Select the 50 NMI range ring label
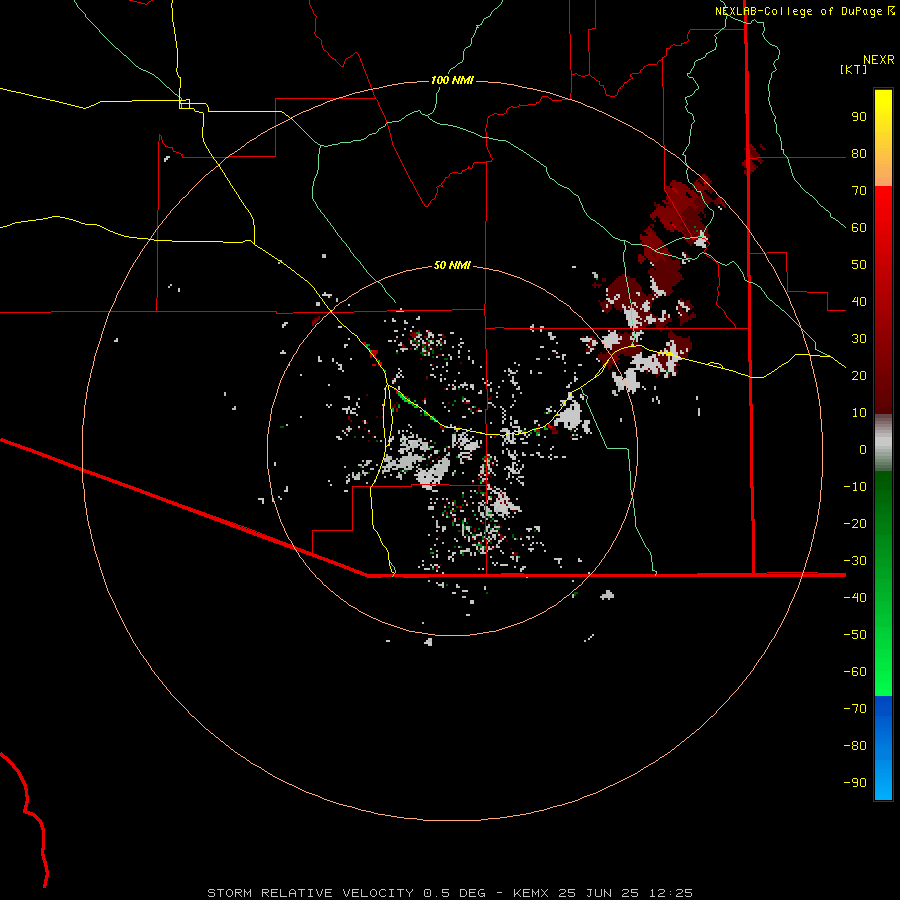 click(x=452, y=265)
